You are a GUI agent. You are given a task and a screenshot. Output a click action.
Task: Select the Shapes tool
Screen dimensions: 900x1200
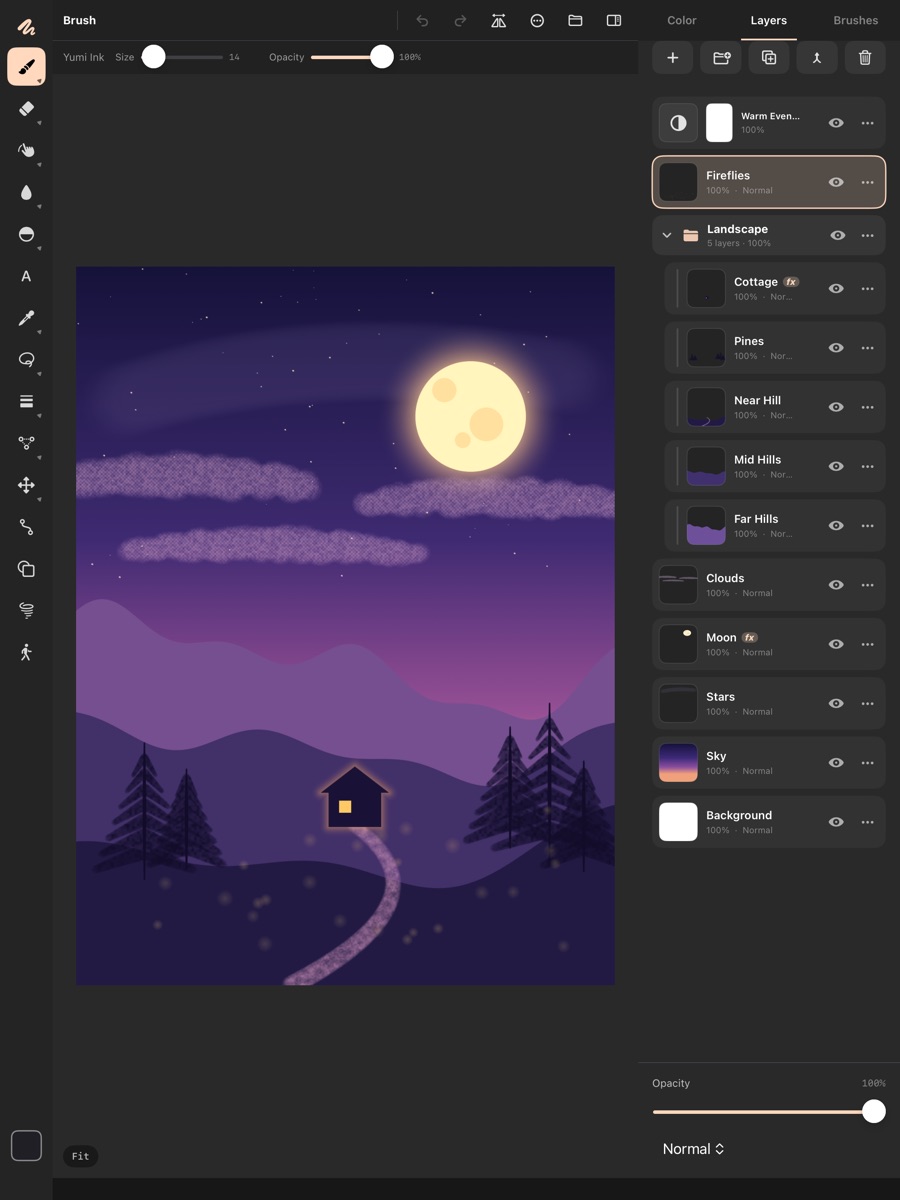[x=26, y=569]
